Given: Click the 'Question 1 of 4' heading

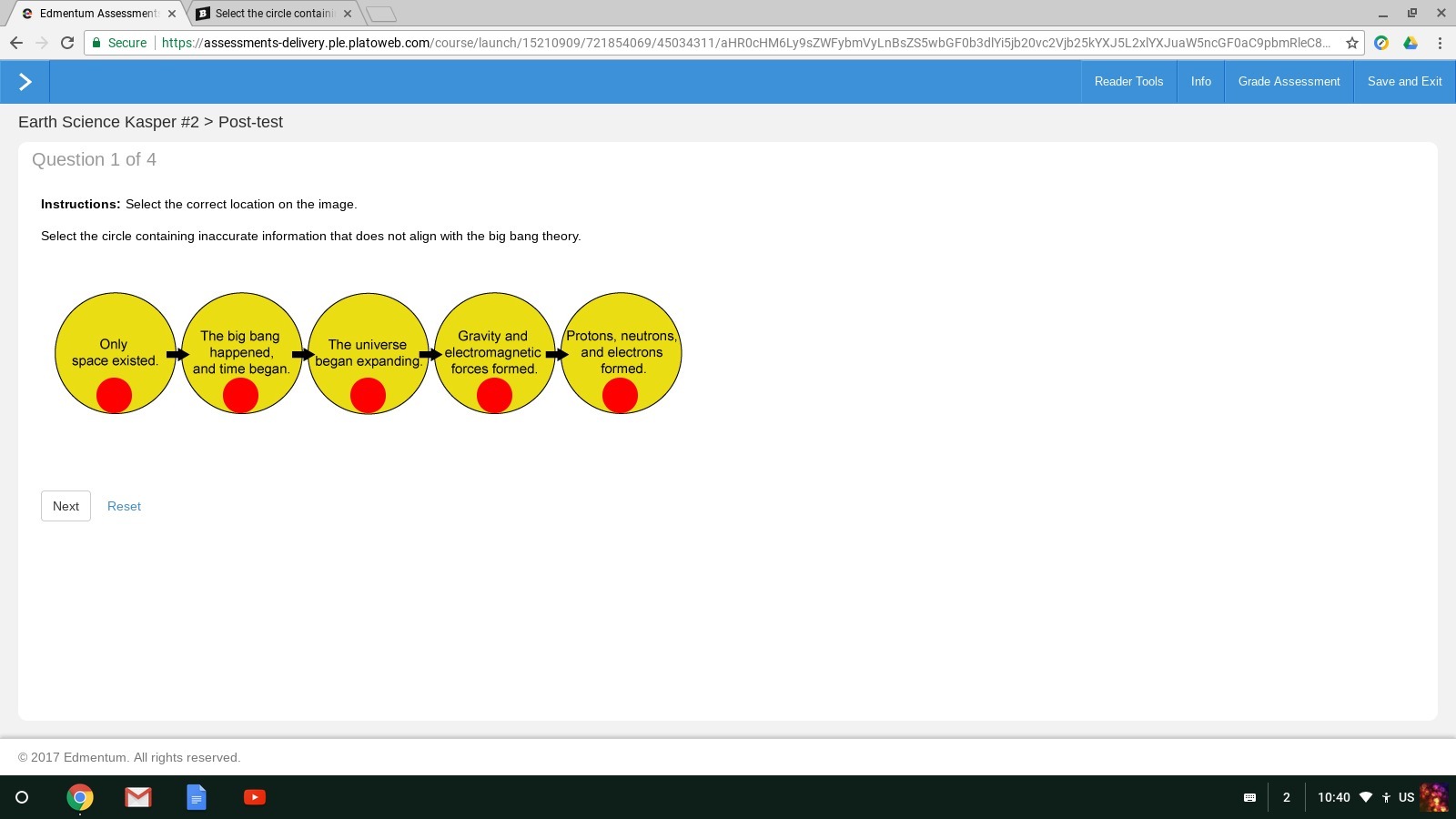Looking at the screenshot, I should [94, 159].
